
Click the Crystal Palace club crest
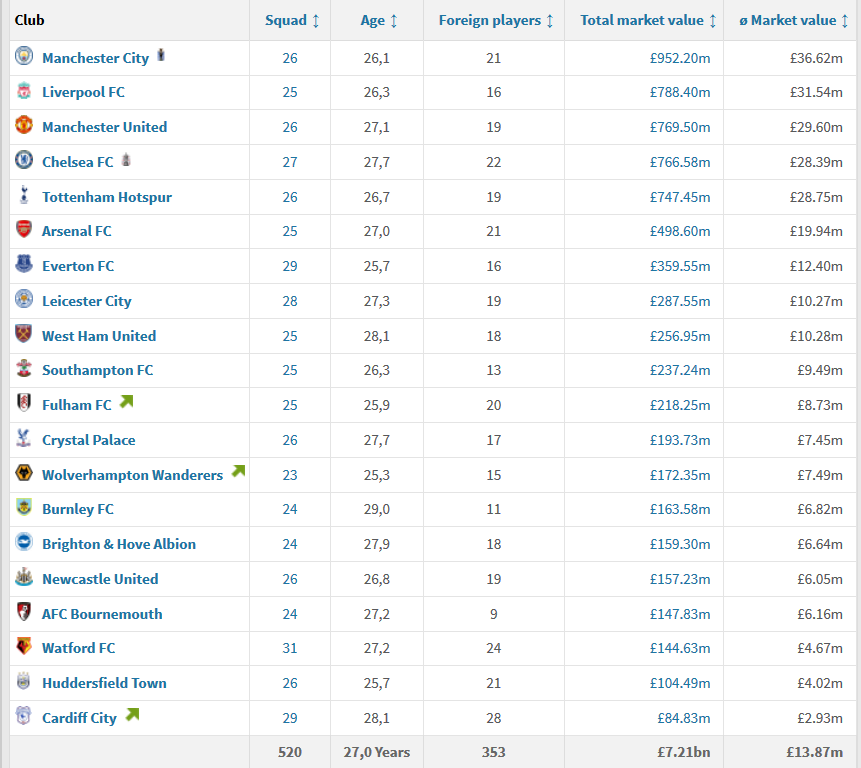24,438
